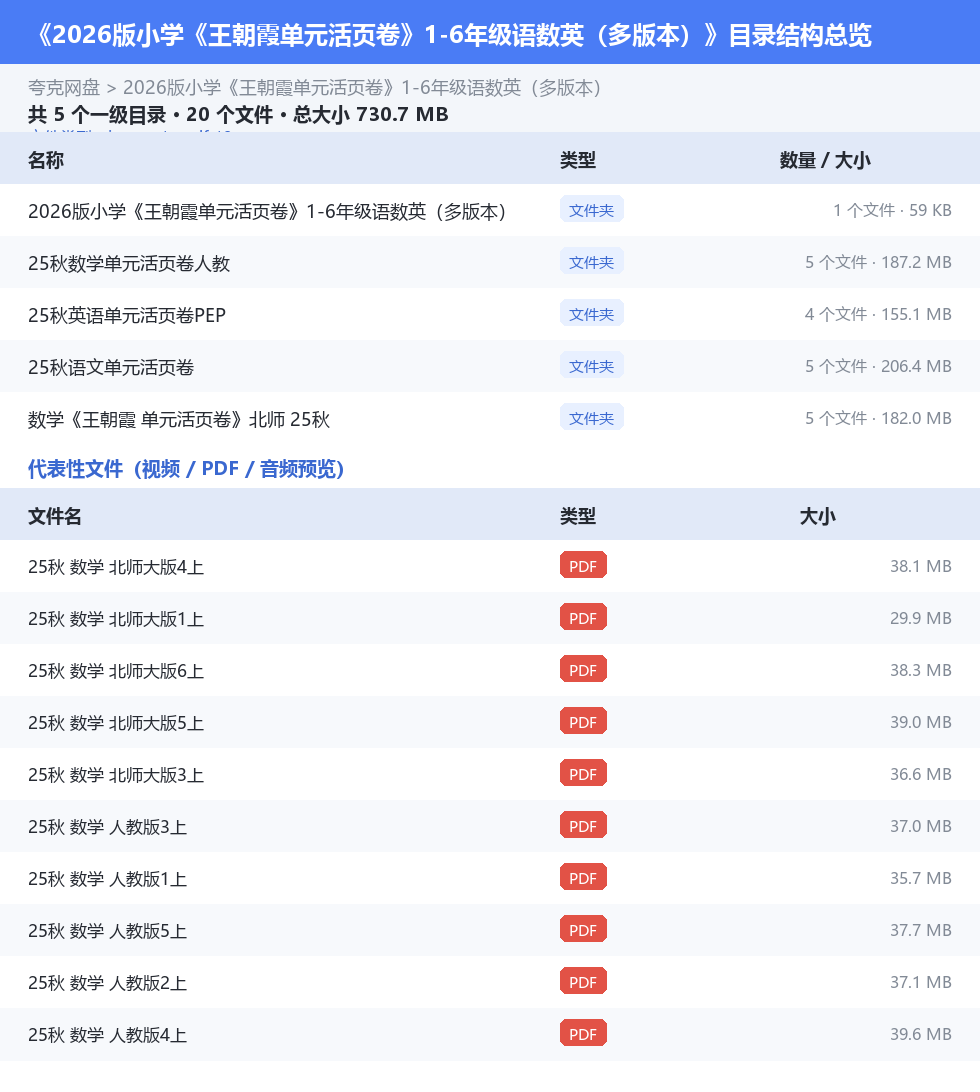Click the 名称 column header
The width and height of the screenshot is (980, 1092).
point(46,160)
